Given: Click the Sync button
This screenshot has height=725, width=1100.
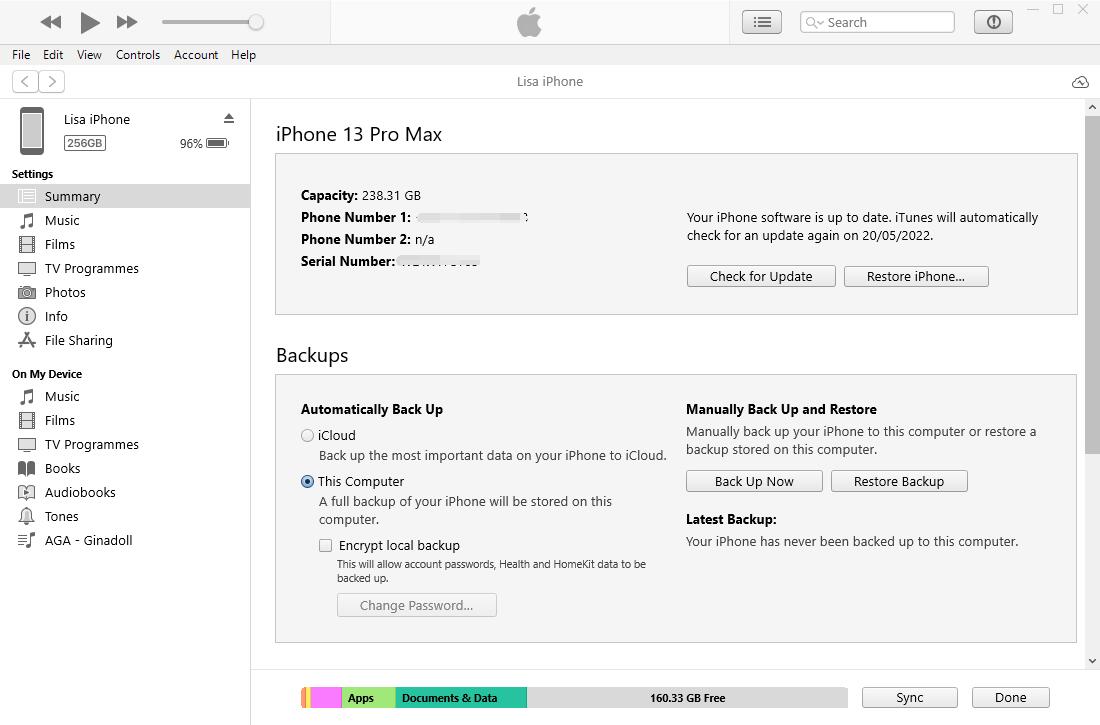Looking at the screenshot, I should (x=909, y=698).
